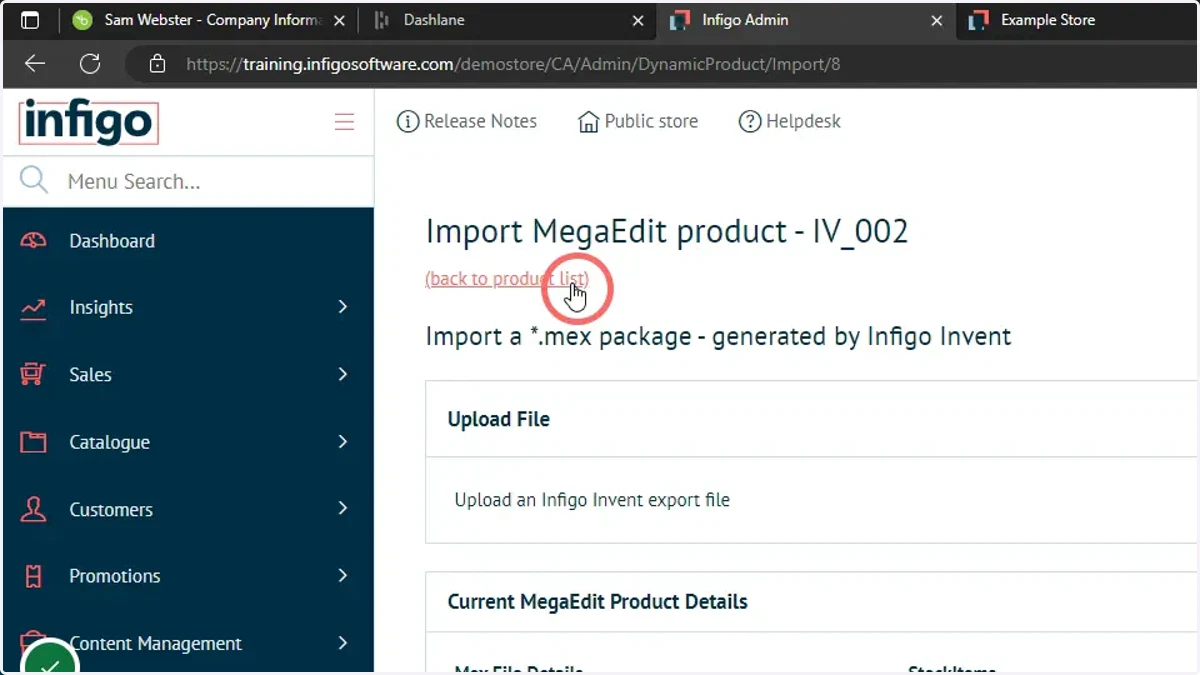Screen dimensions: 1200x675
Task: Expand the Content Management menu chevron
Action: 343,642
